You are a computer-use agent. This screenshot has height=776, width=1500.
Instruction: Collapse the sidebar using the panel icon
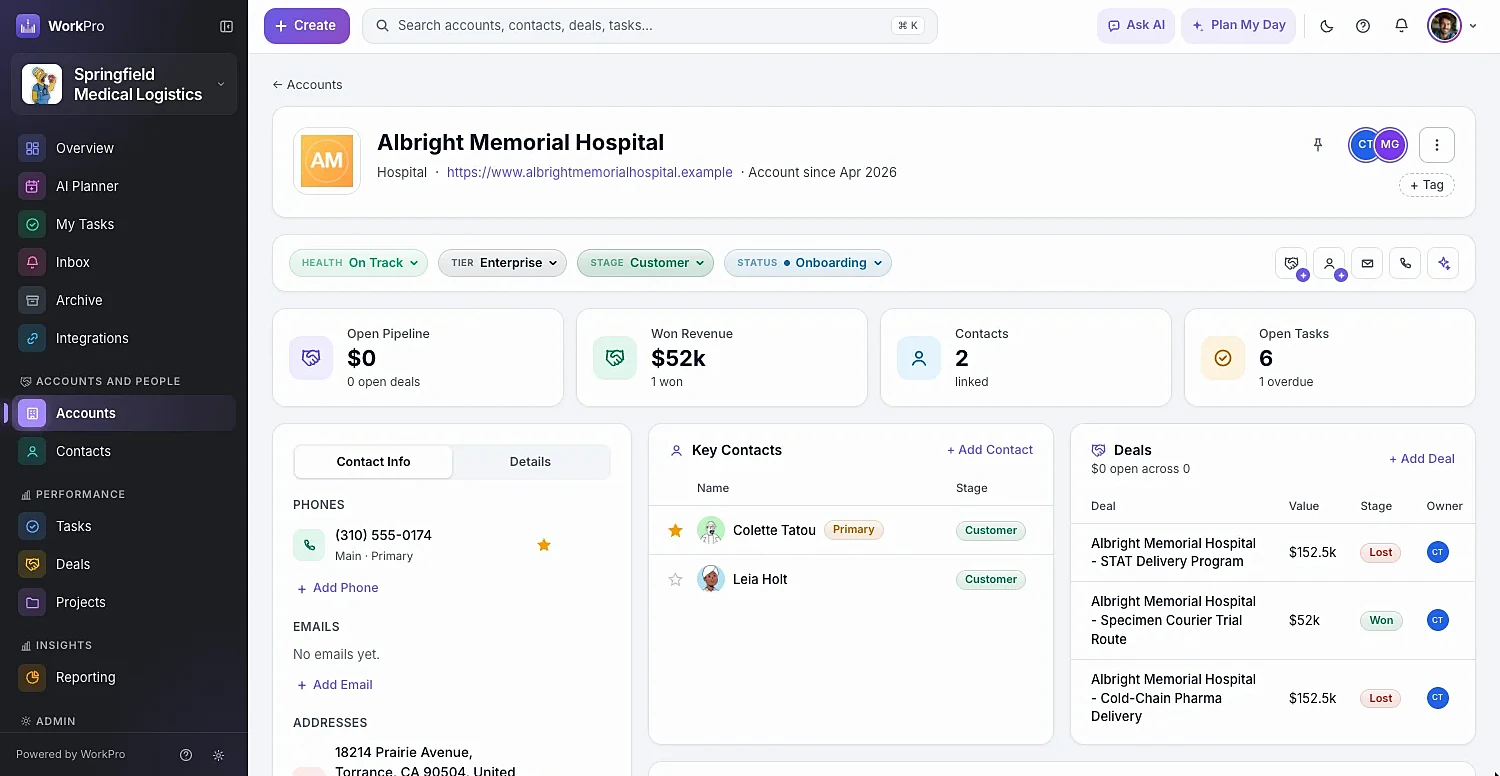(x=226, y=26)
